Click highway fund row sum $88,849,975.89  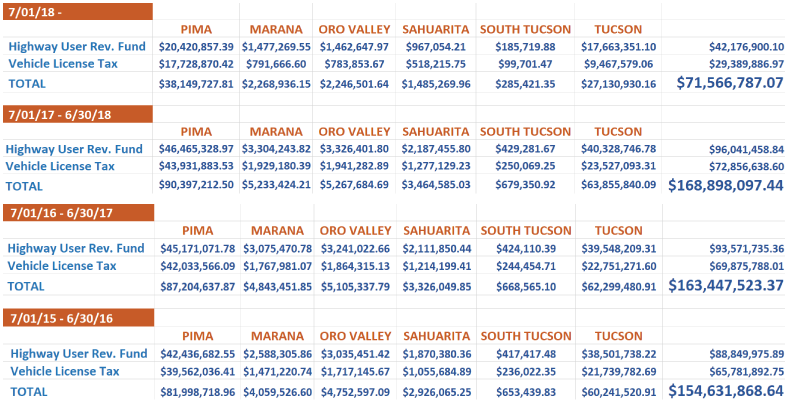741,353
